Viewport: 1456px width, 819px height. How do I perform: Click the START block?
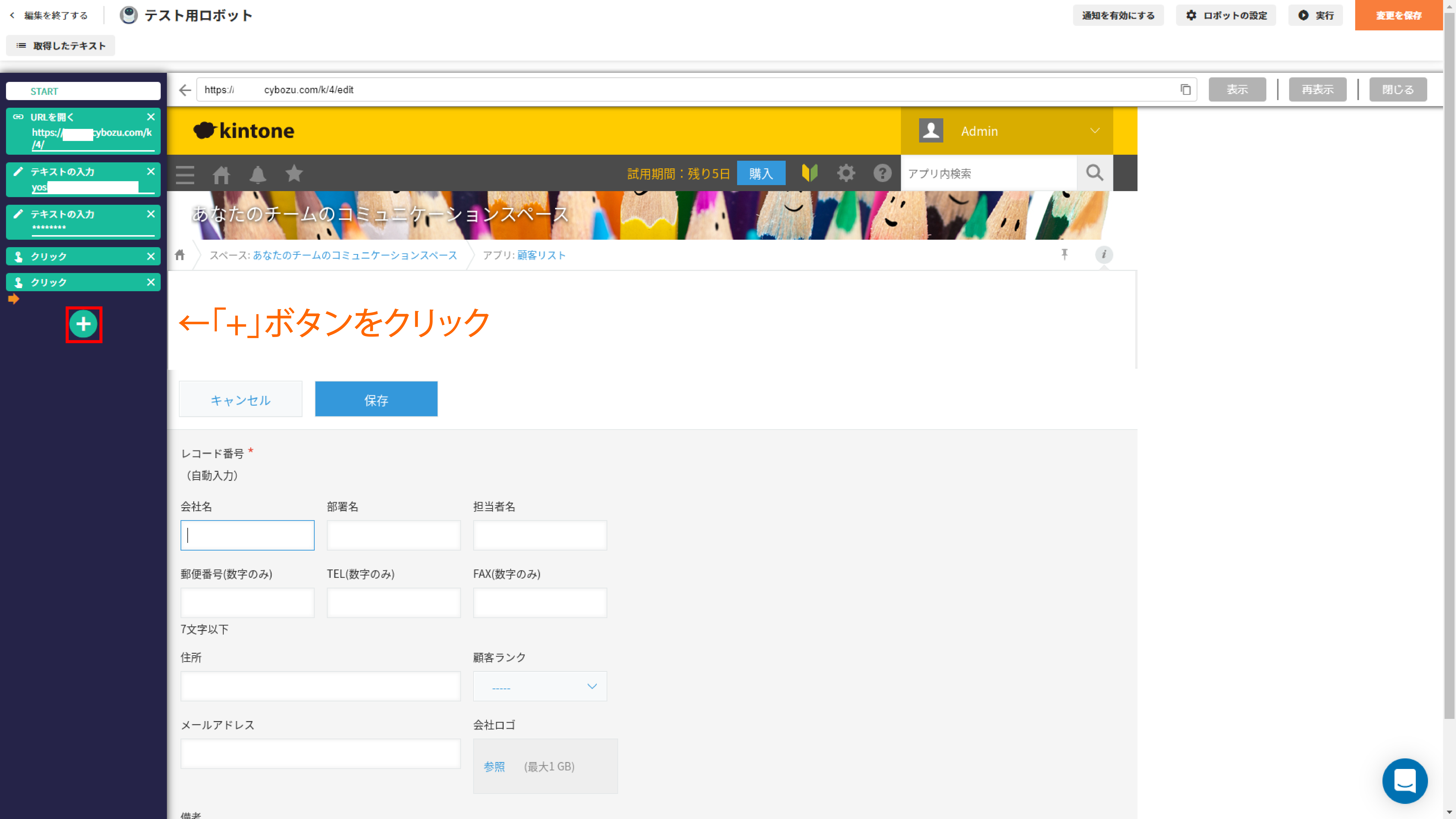pos(83,91)
